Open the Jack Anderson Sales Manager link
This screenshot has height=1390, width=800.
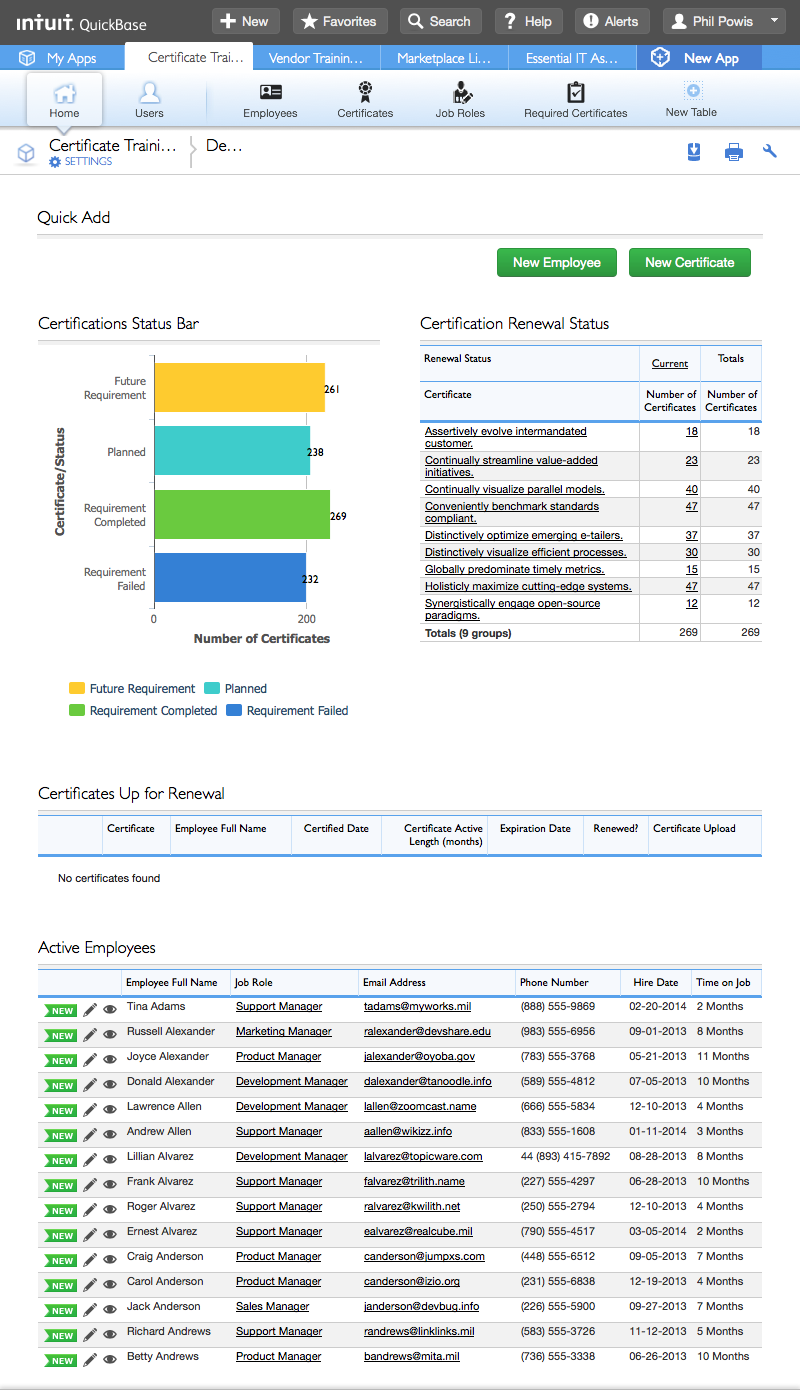(273, 1307)
